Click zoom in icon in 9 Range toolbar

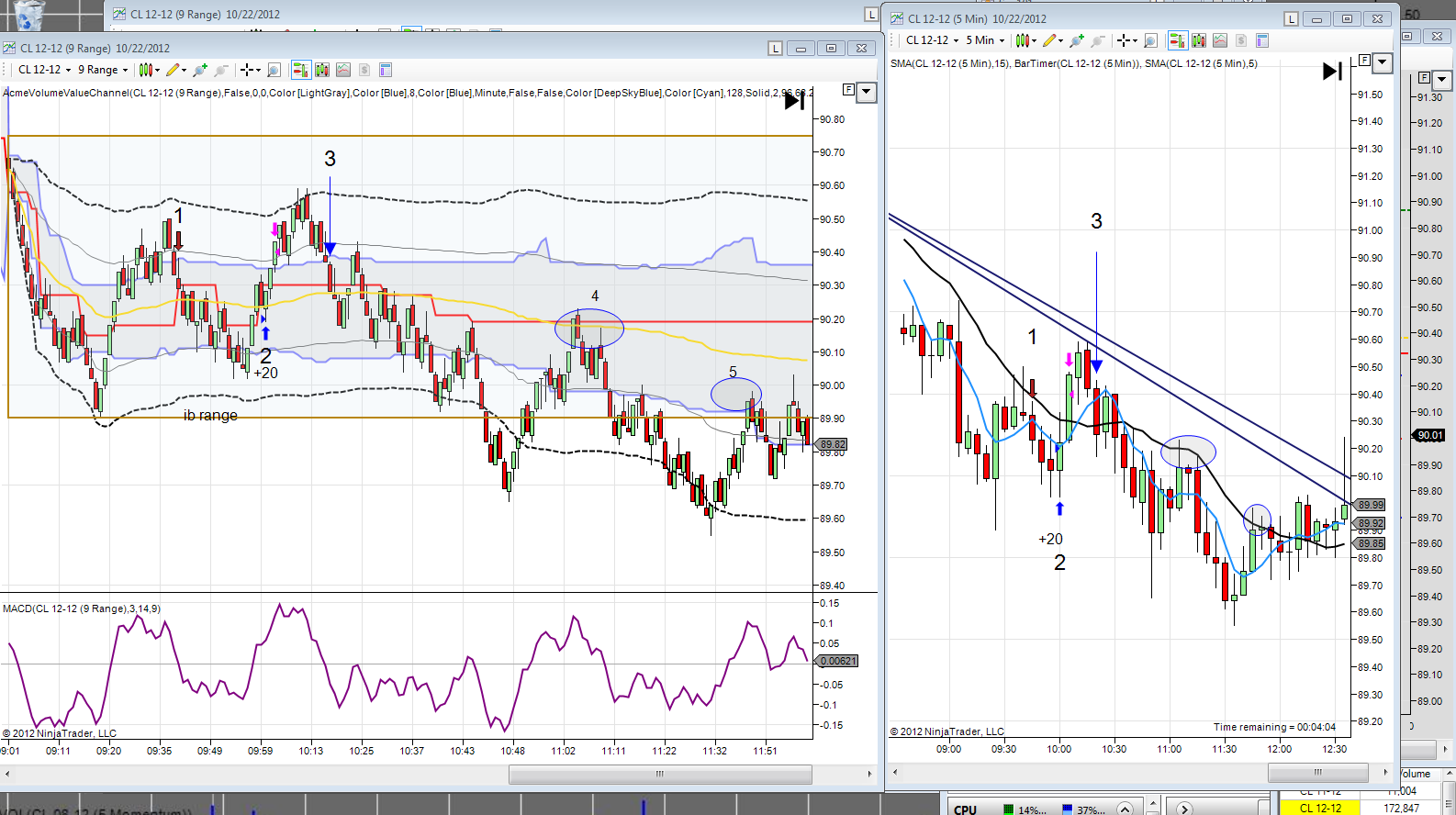(x=199, y=70)
